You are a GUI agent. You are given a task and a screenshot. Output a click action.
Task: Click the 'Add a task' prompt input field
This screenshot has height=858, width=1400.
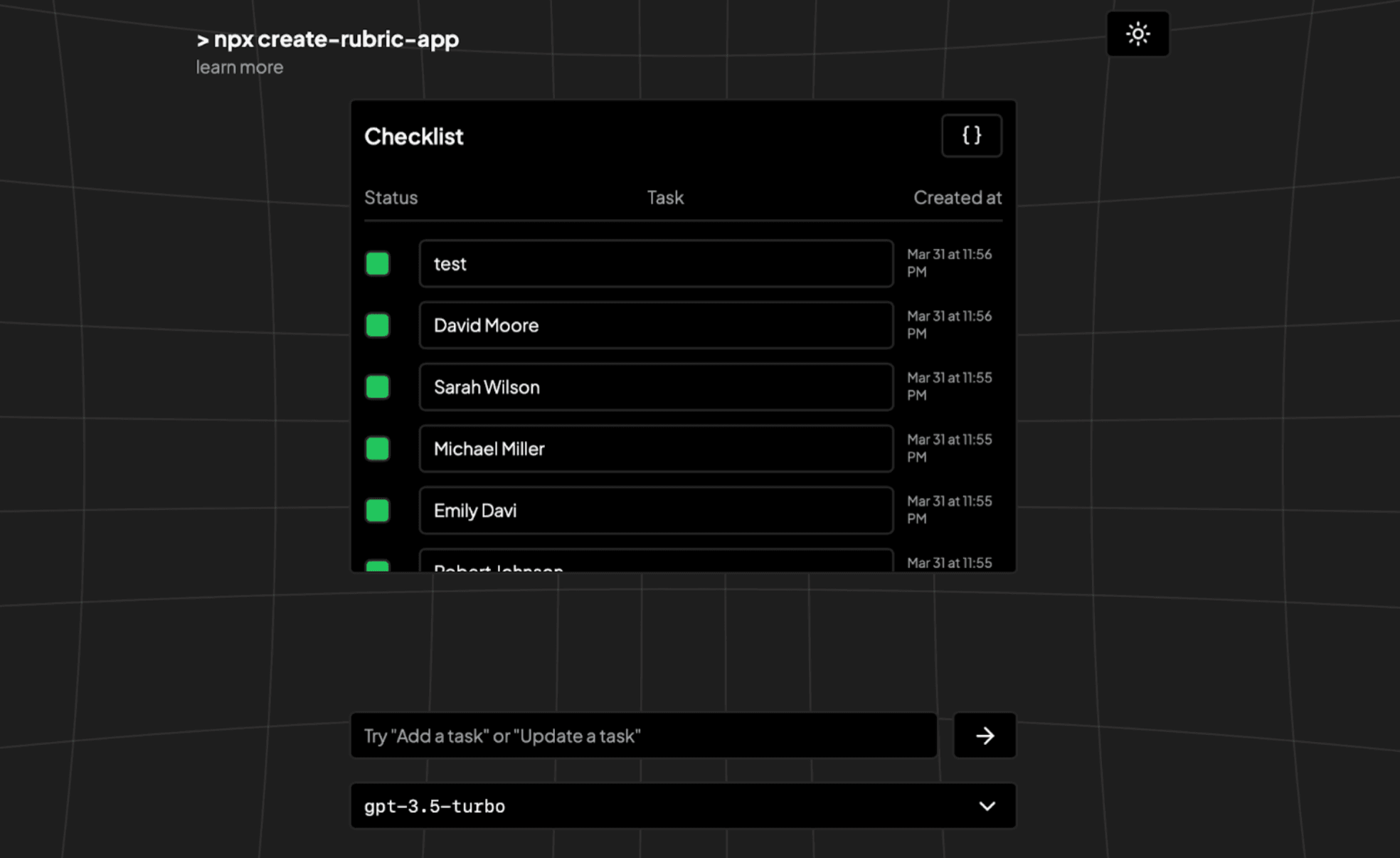point(643,735)
